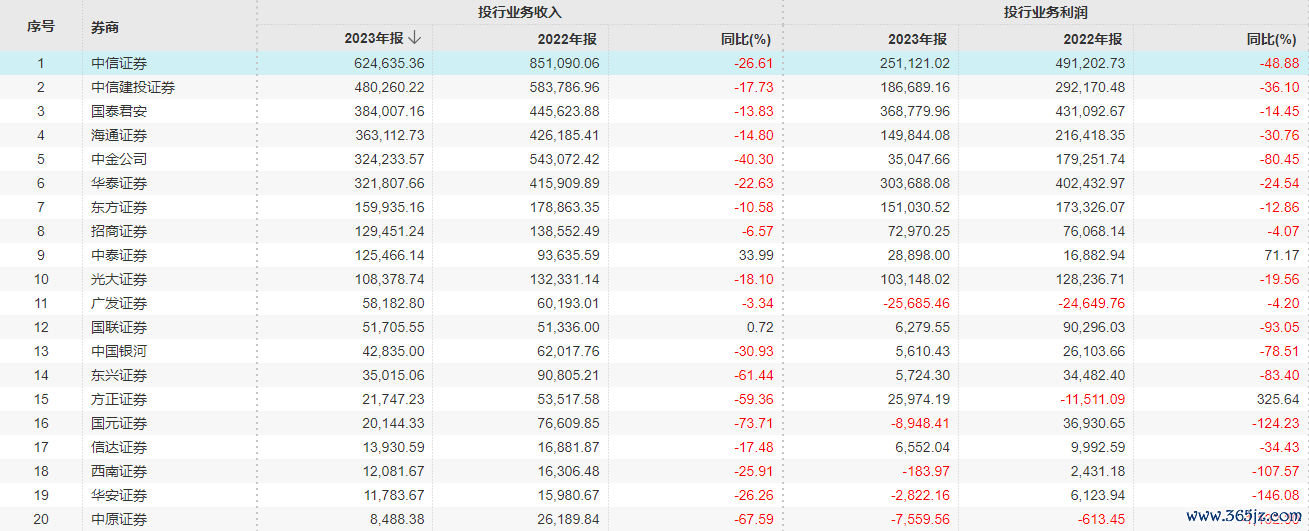Click the cell showing 851,090.06
1309x531 pixels.
565,63
